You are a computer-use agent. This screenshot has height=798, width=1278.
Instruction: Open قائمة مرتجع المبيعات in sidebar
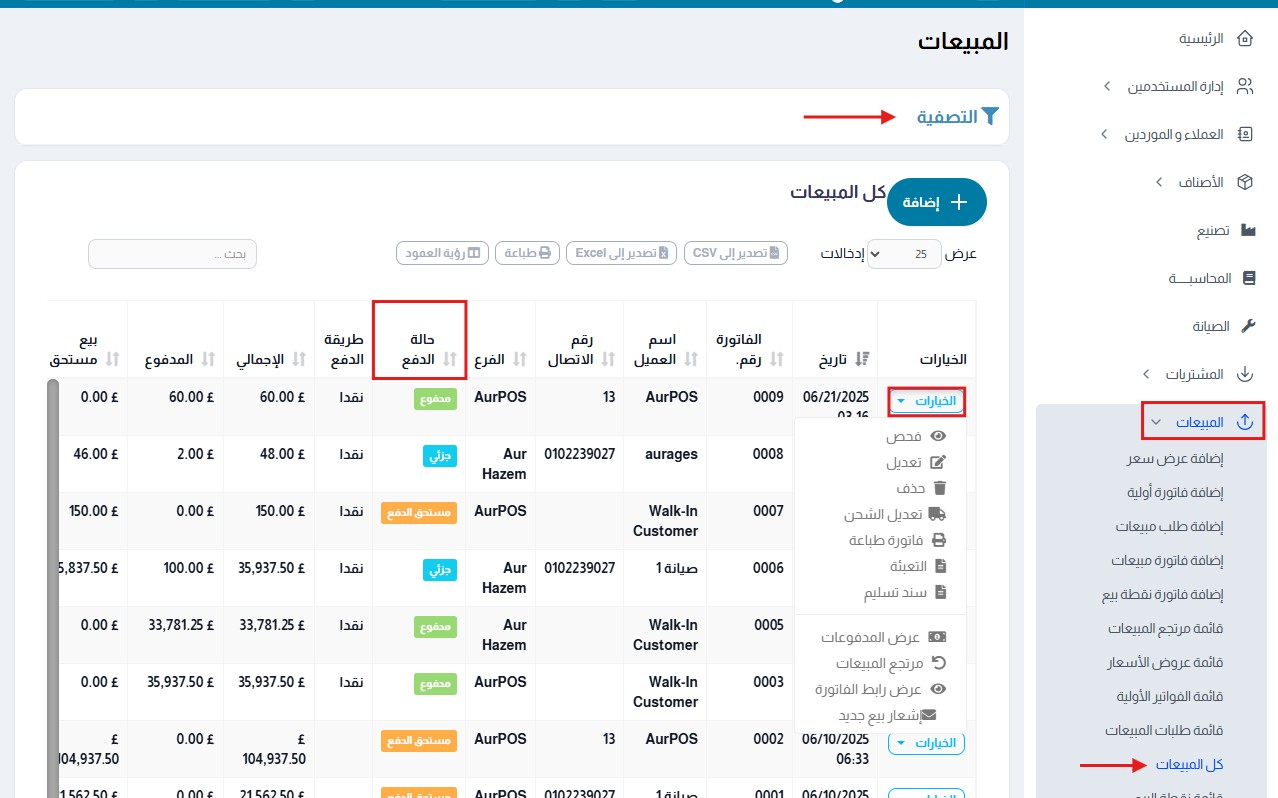1166,628
